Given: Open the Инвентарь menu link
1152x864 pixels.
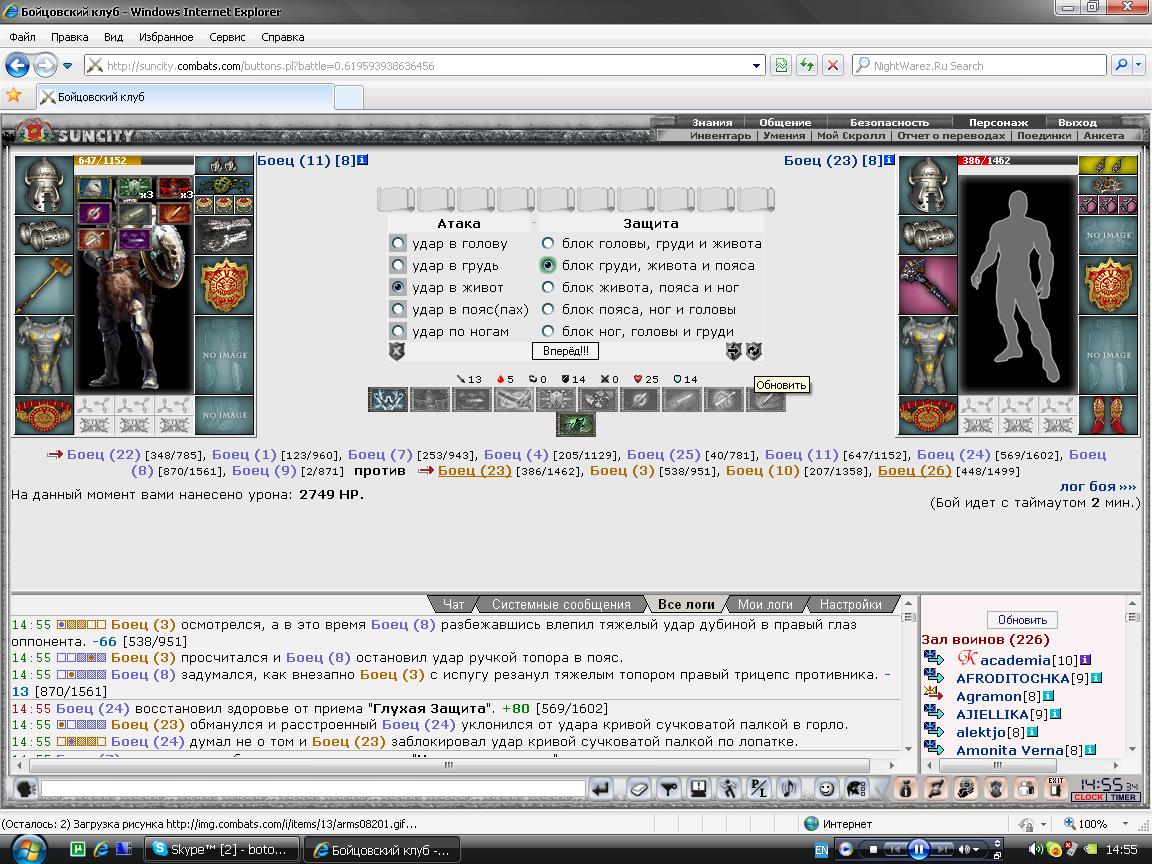Looking at the screenshot, I should [x=720, y=135].
